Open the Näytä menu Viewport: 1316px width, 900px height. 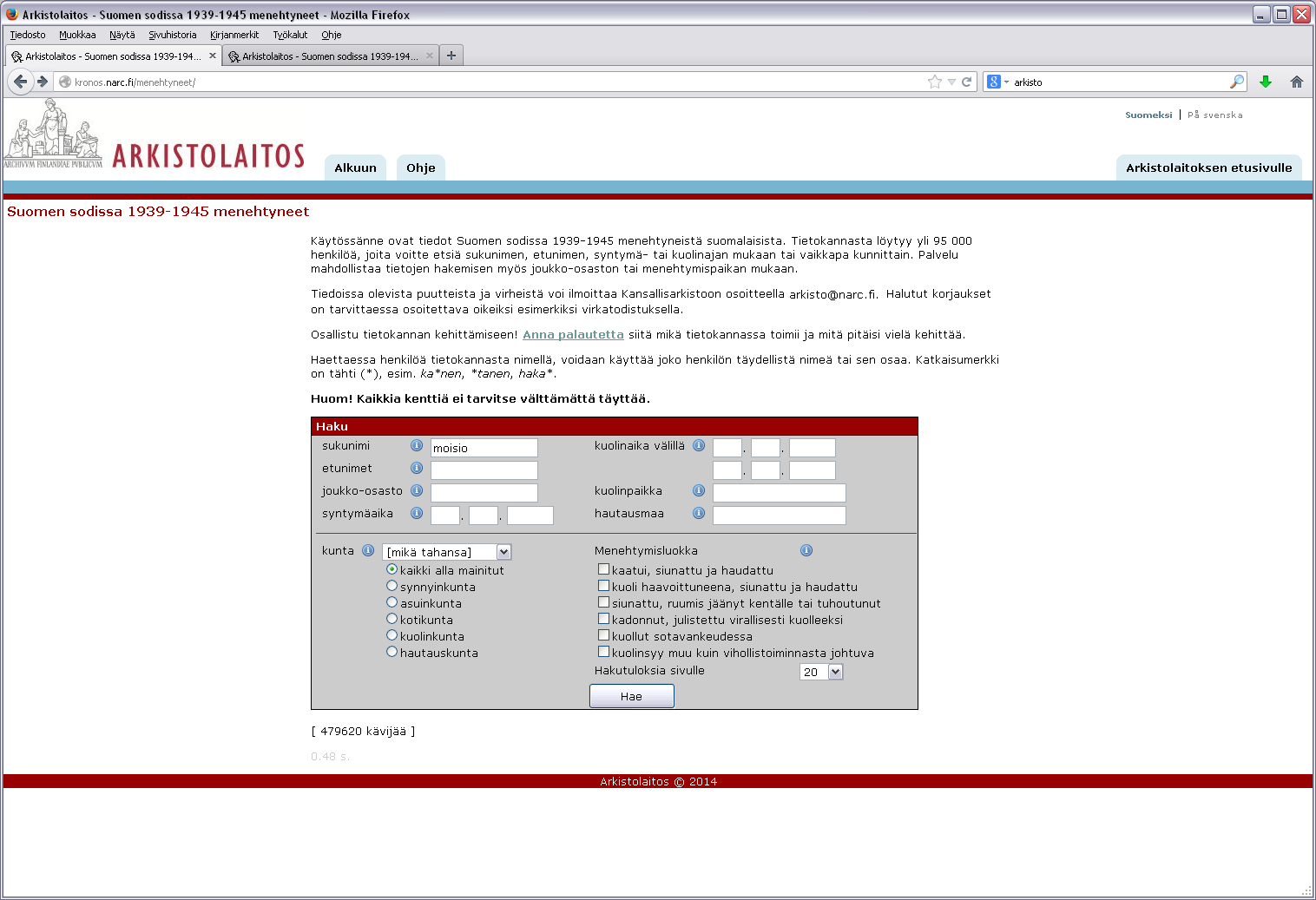[122, 35]
